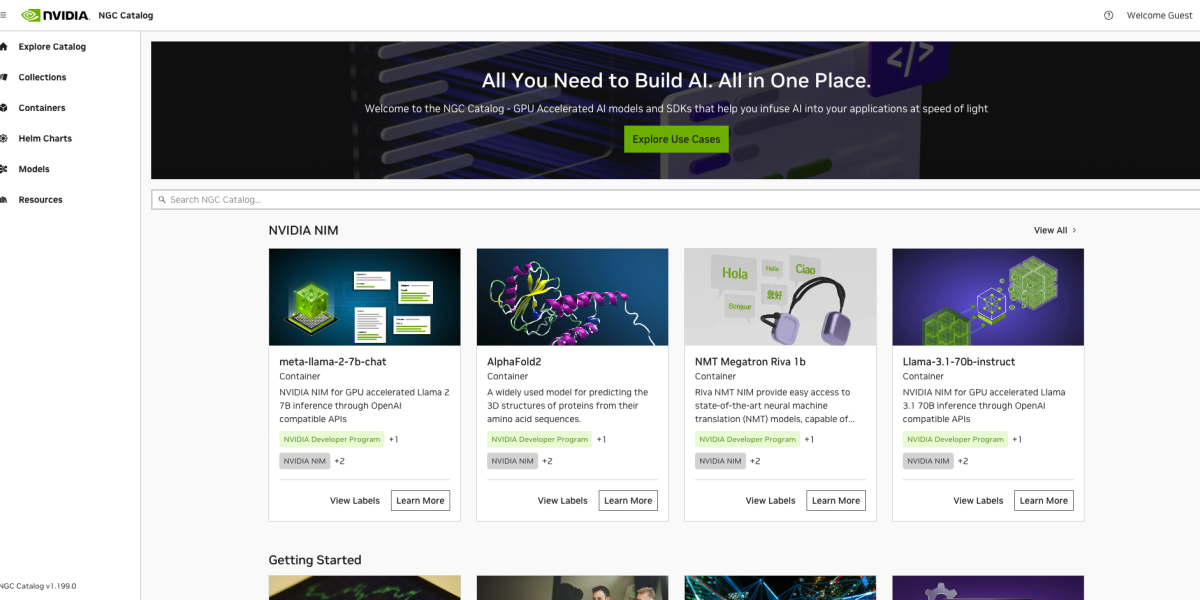Click the Containers cube icon
1200x600 pixels.
(4, 108)
